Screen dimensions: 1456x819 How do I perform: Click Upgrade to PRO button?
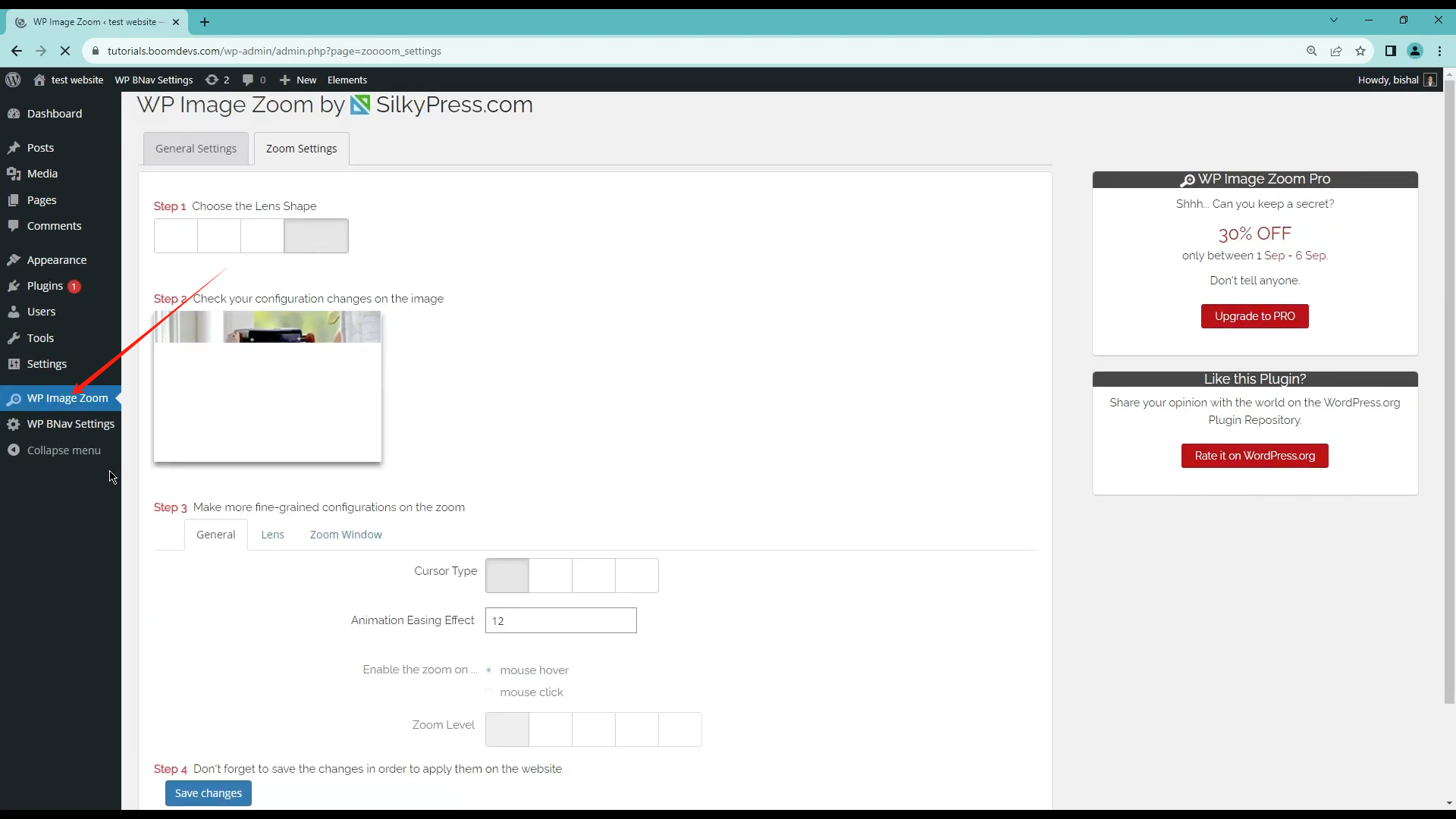pyautogui.click(x=1255, y=316)
